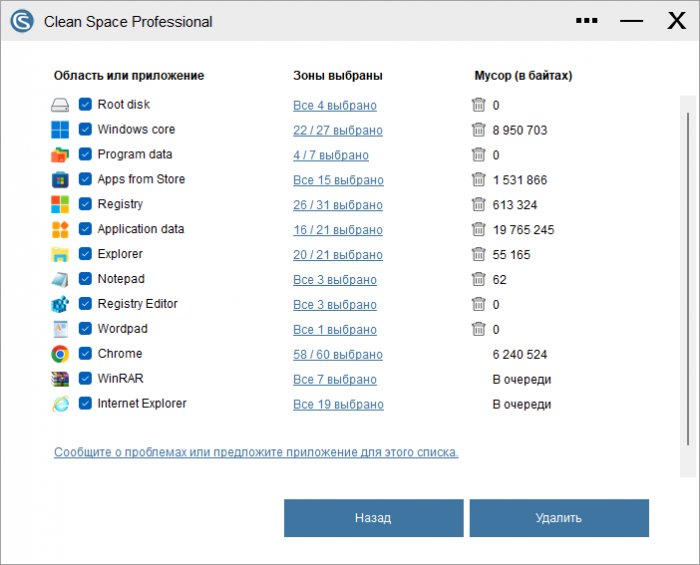The width and height of the screenshot is (700, 565).
Task: Expand the 58 / 60 Chrome zones selection
Action: coord(337,354)
